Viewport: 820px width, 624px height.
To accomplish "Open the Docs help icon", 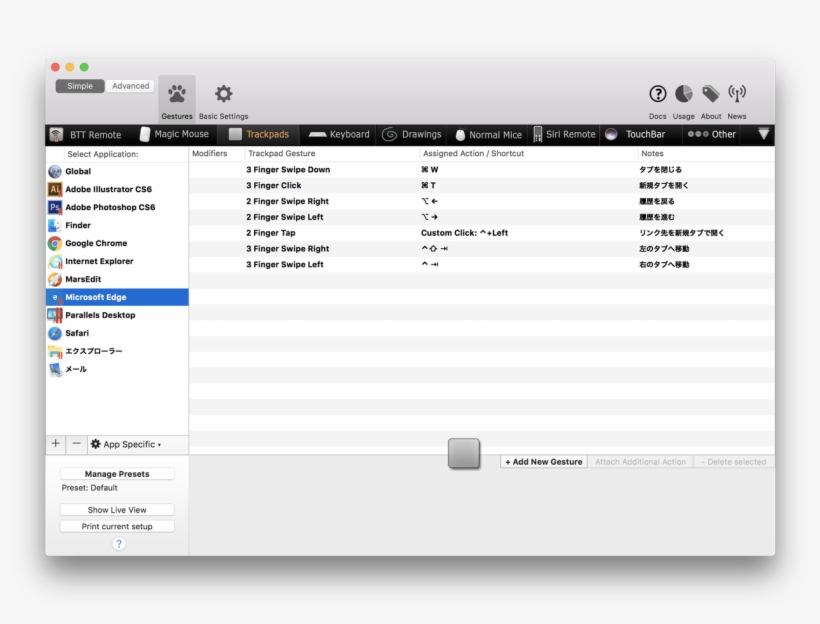I will [x=658, y=94].
